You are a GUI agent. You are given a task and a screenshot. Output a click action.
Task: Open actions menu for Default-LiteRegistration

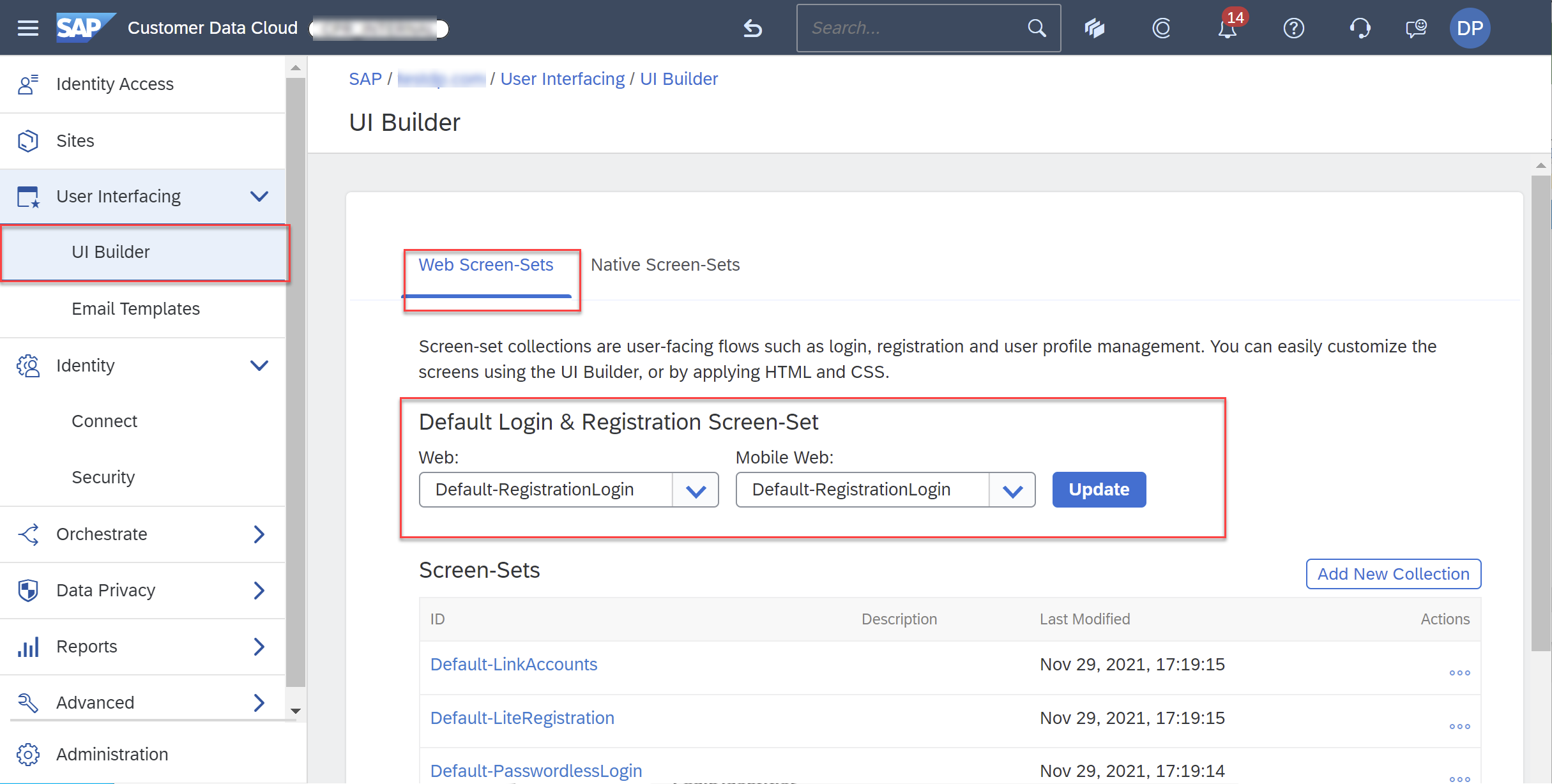(x=1459, y=727)
